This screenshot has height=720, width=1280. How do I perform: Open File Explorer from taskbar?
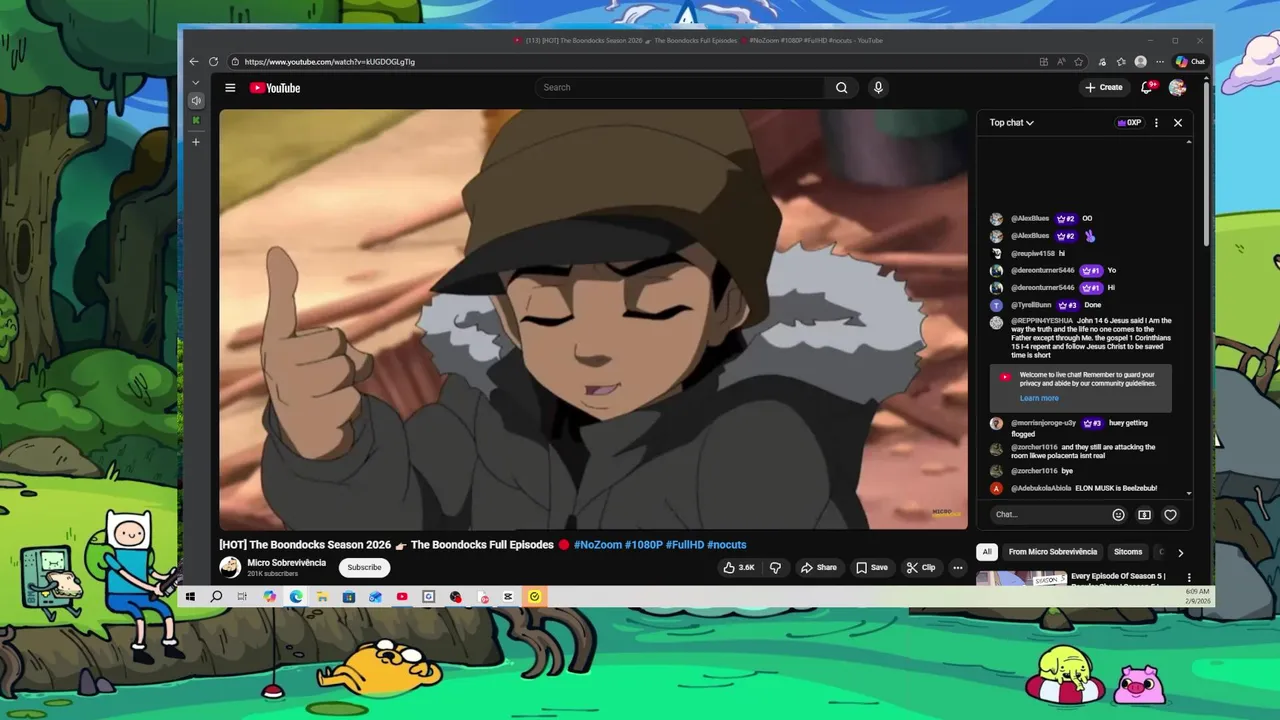(x=322, y=597)
